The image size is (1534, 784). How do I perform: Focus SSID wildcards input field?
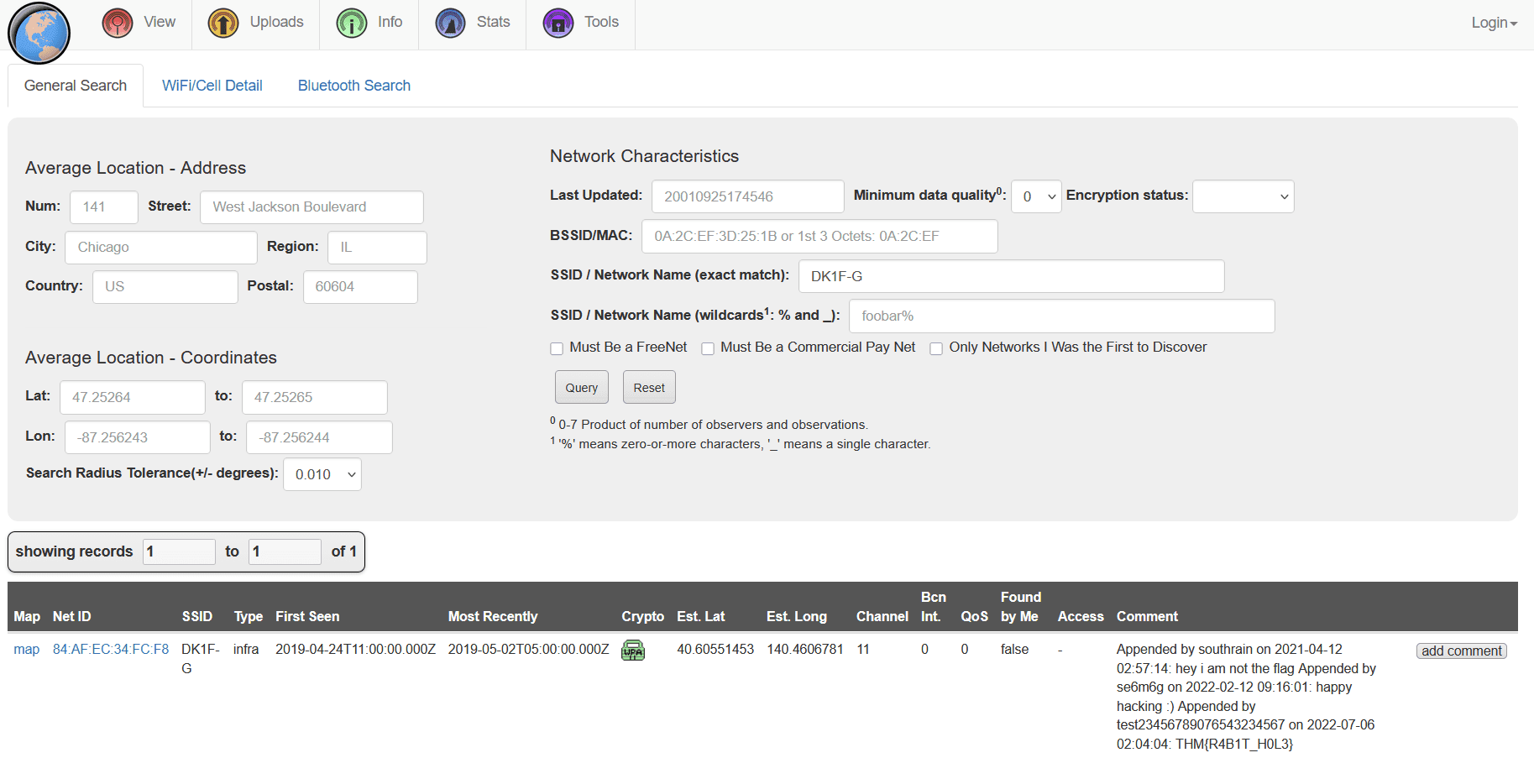tap(1062, 316)
